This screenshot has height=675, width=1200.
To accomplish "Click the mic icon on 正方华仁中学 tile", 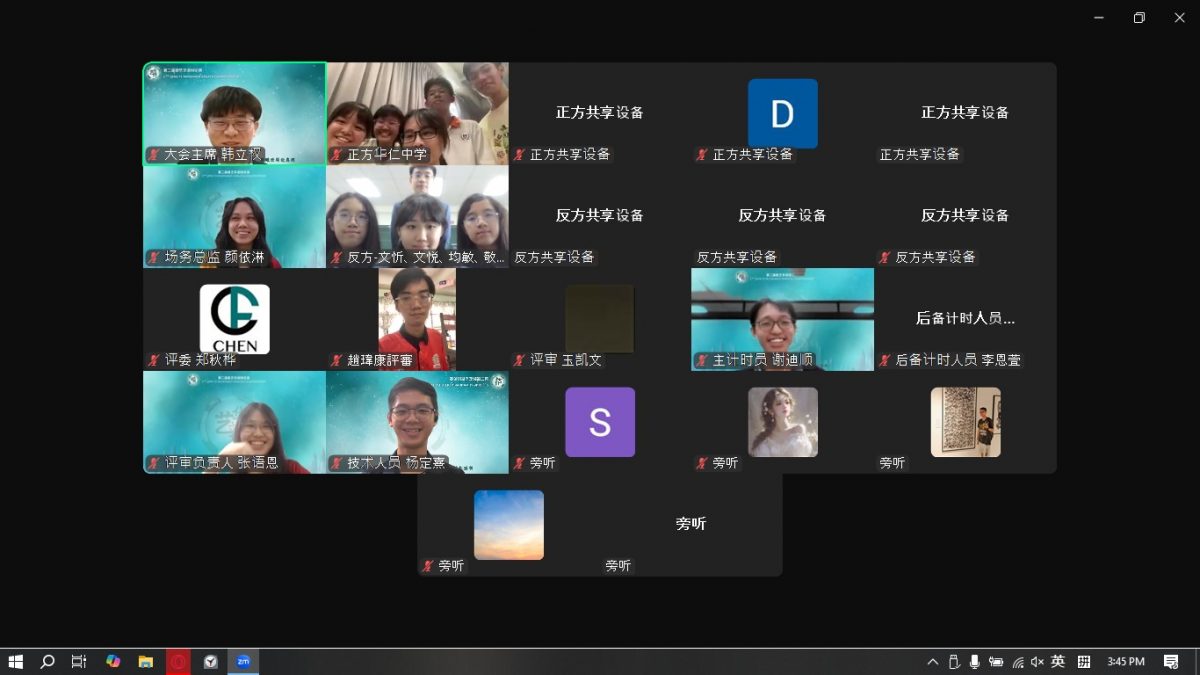I will point(337,154).
